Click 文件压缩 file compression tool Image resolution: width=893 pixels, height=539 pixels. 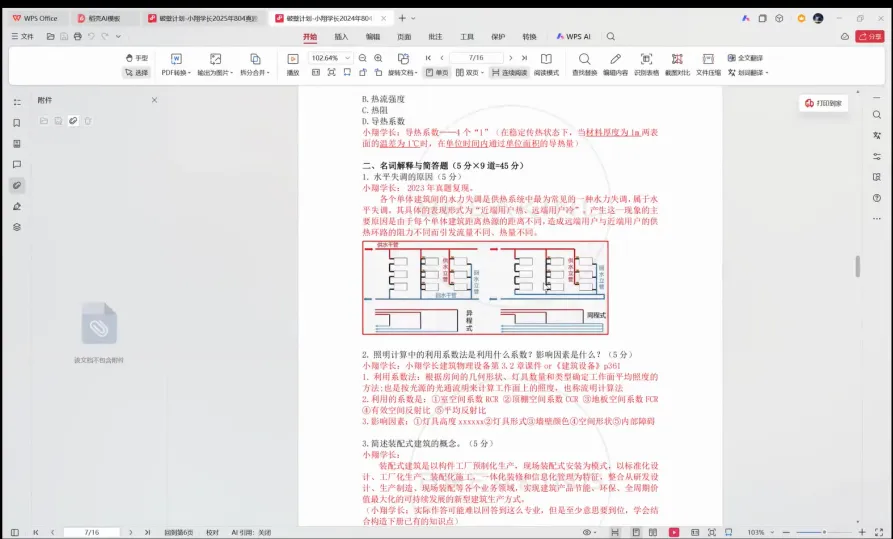708,65
